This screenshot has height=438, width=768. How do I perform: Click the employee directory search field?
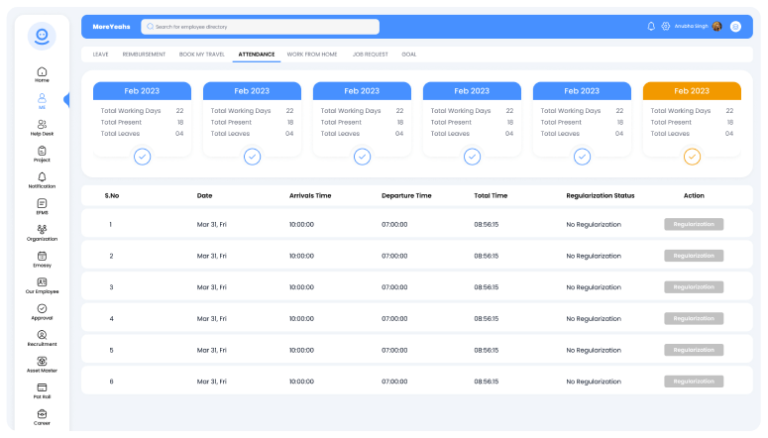coord(260,27)
